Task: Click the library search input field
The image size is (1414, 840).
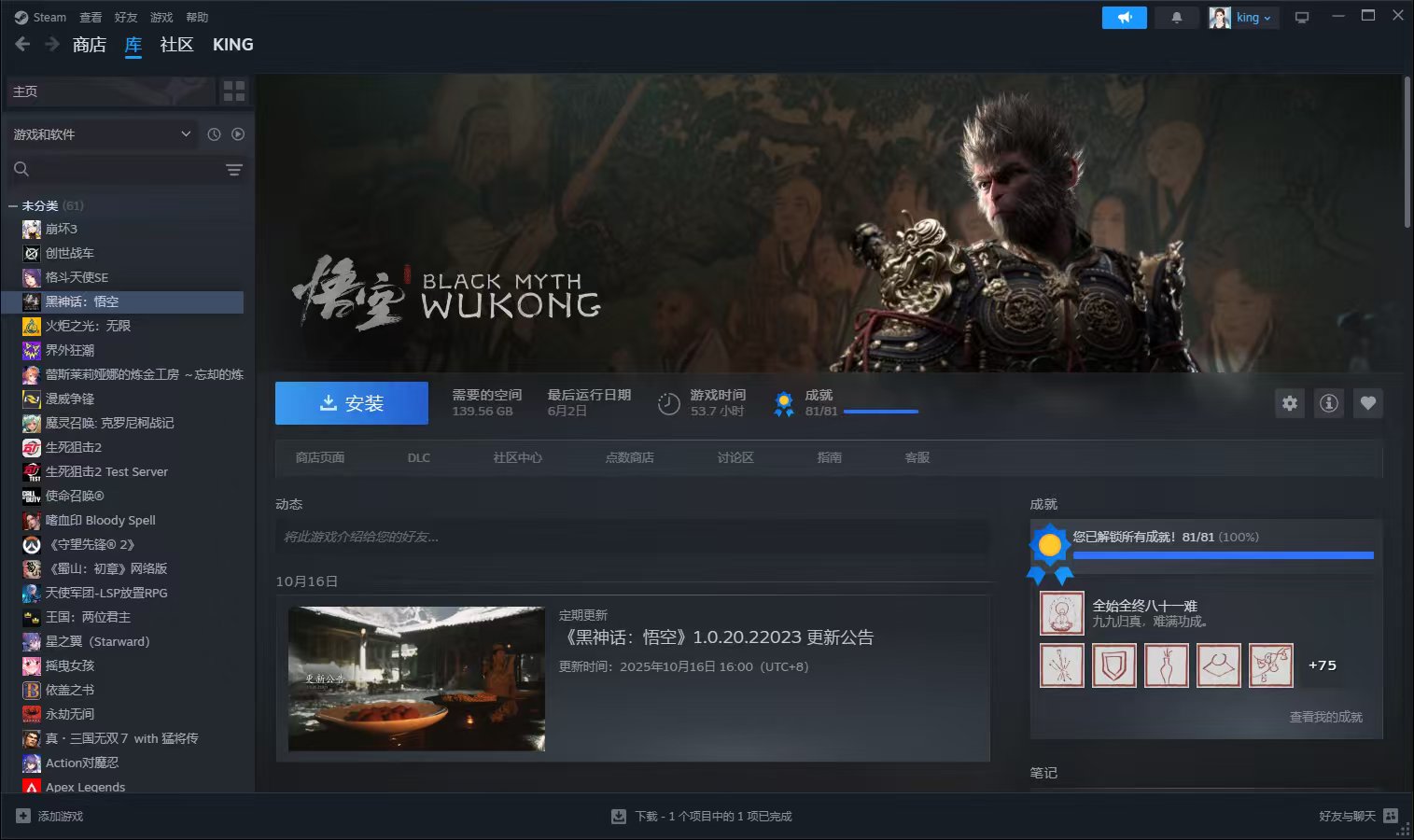Action: [112, 170]
